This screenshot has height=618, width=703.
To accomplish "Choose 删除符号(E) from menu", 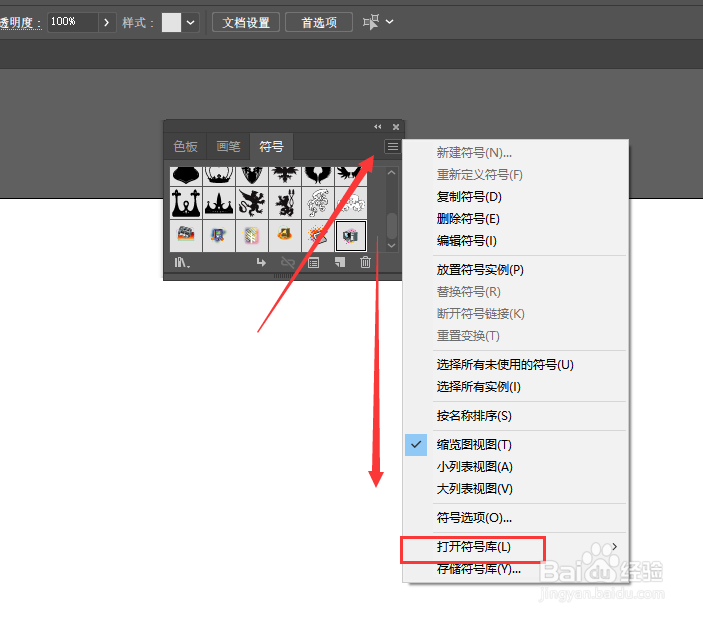I will click(516, 219).
